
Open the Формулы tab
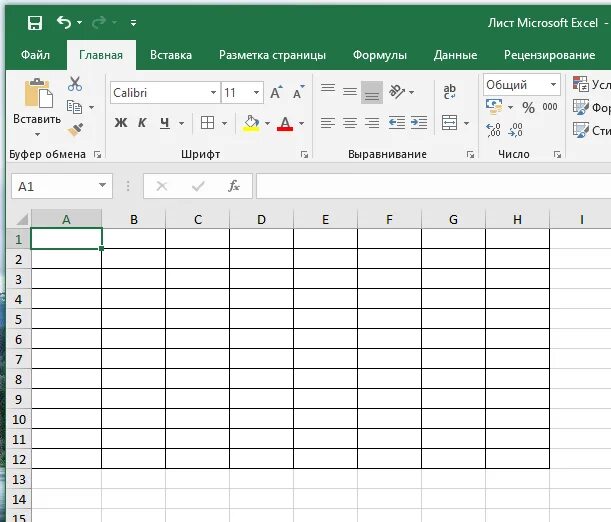tap(380, 55)
